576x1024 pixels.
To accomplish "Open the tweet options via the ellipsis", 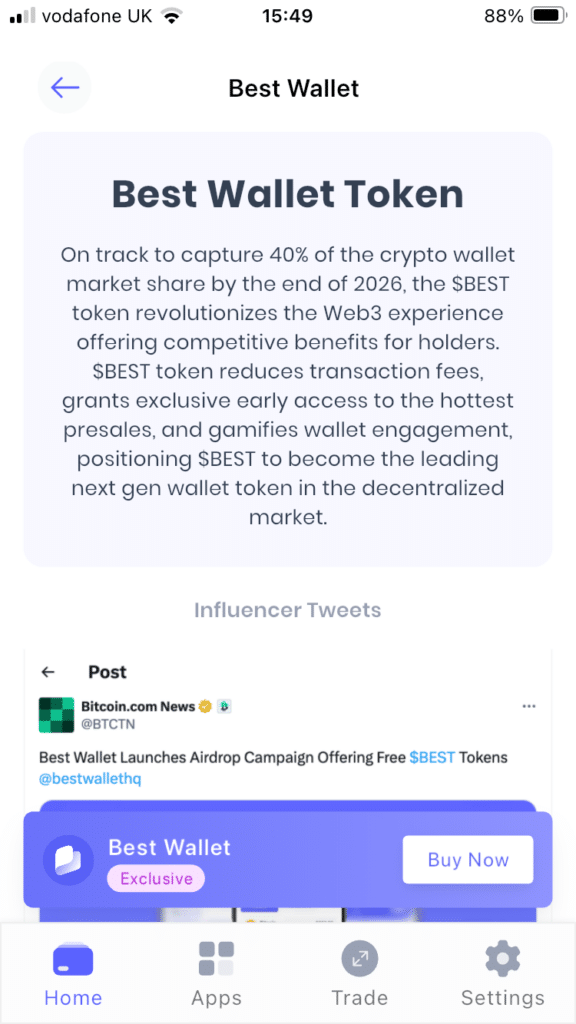I will pyautogui.click(x=529, y=705).
